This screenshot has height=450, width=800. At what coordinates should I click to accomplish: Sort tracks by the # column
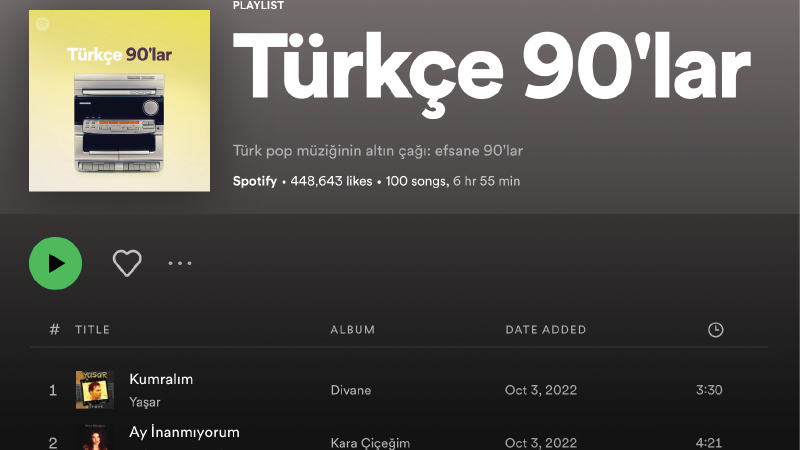[x=54, y=330]
